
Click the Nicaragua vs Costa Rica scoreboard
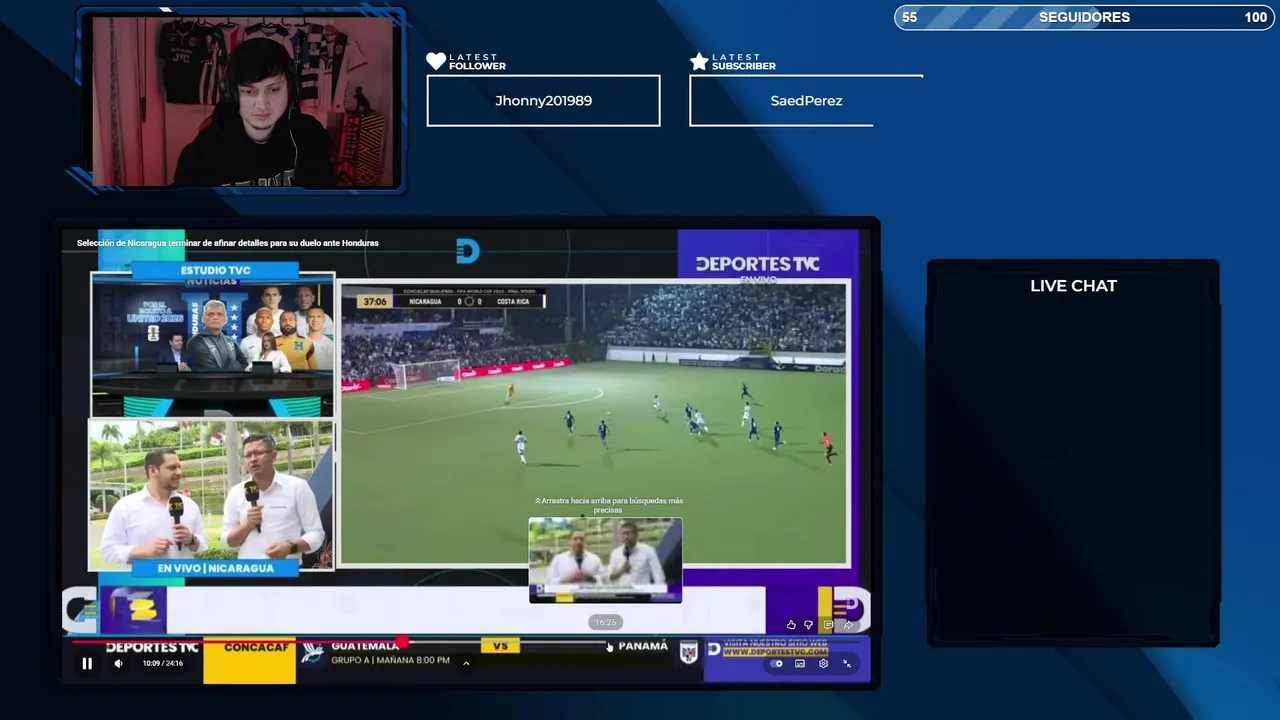pyautogui.click(x=452, y=300)
